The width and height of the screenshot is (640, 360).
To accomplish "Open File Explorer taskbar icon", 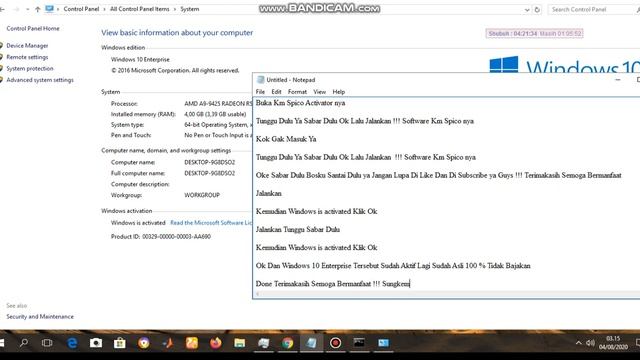I will pyautogui.click(x=240, y=343).
